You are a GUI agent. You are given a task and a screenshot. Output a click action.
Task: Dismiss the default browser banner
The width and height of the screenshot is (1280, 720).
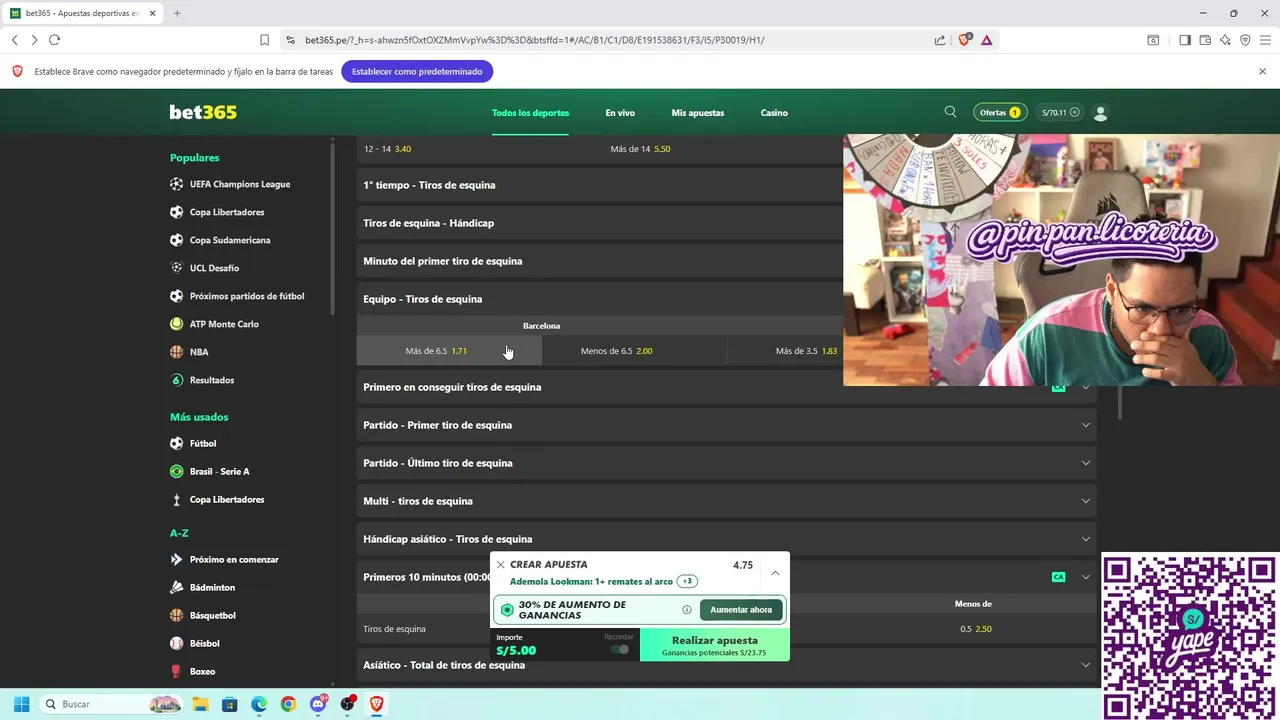pyautogui.click(x=1262, y=71)
